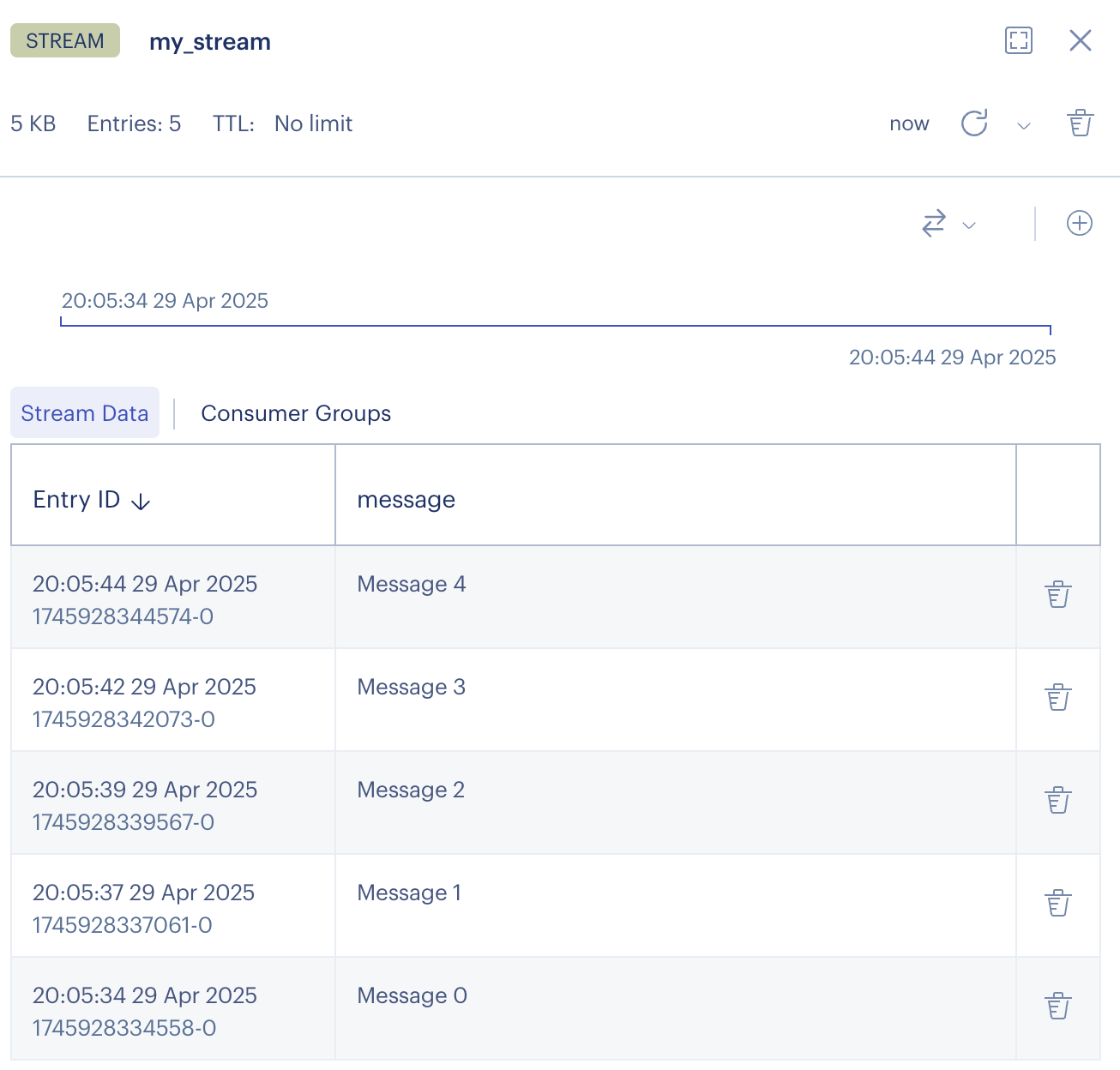Remove the Message 1 entry
Viewport: 1120px width, 1070px height.
1058,904
